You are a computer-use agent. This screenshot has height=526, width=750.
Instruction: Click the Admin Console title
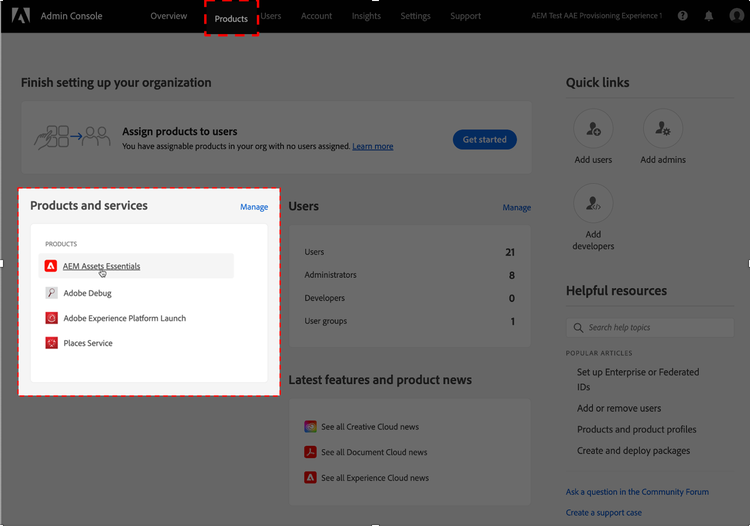[71, 16]
